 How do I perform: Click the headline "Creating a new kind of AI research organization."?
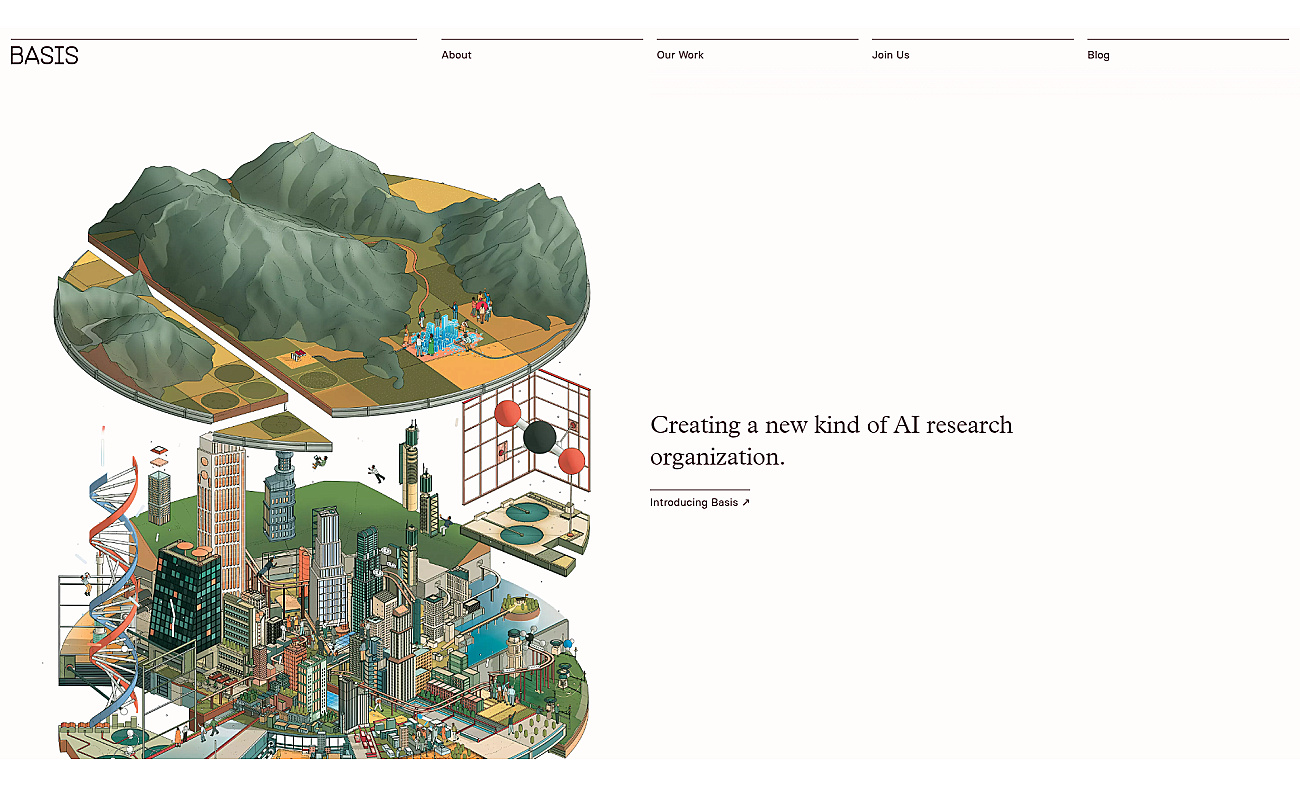pos(831,440)
